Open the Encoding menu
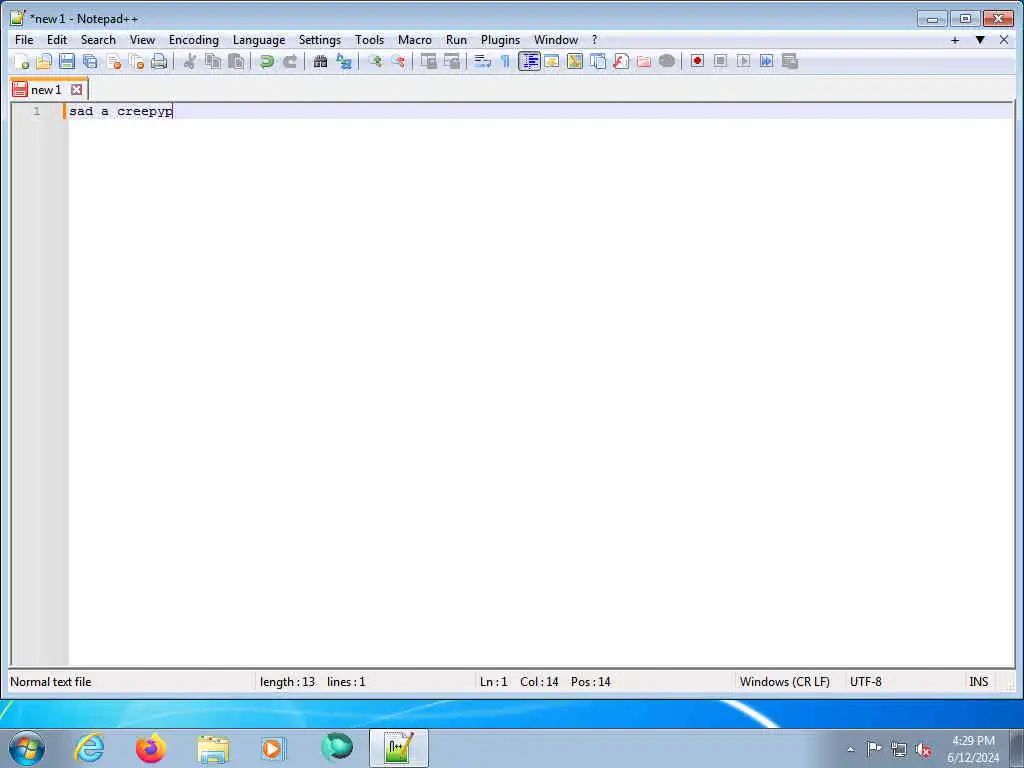Viewport: 1024px width, 768px height. (194, 40)
